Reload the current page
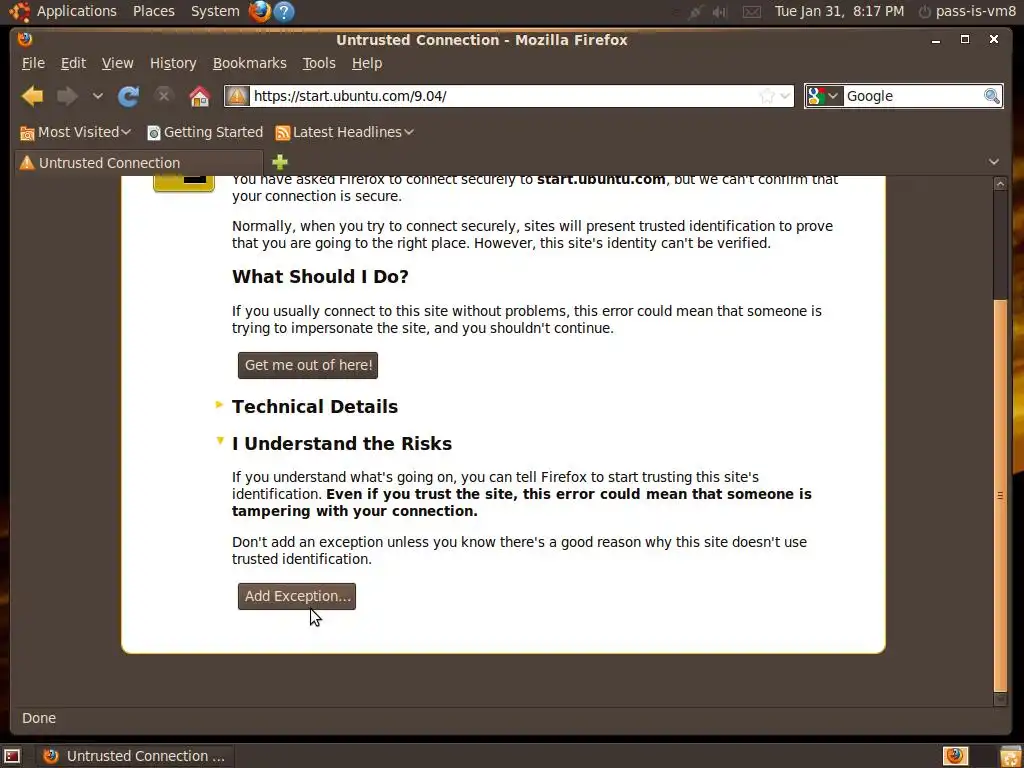Viewport: 1024px width, 768px height. 128,96
